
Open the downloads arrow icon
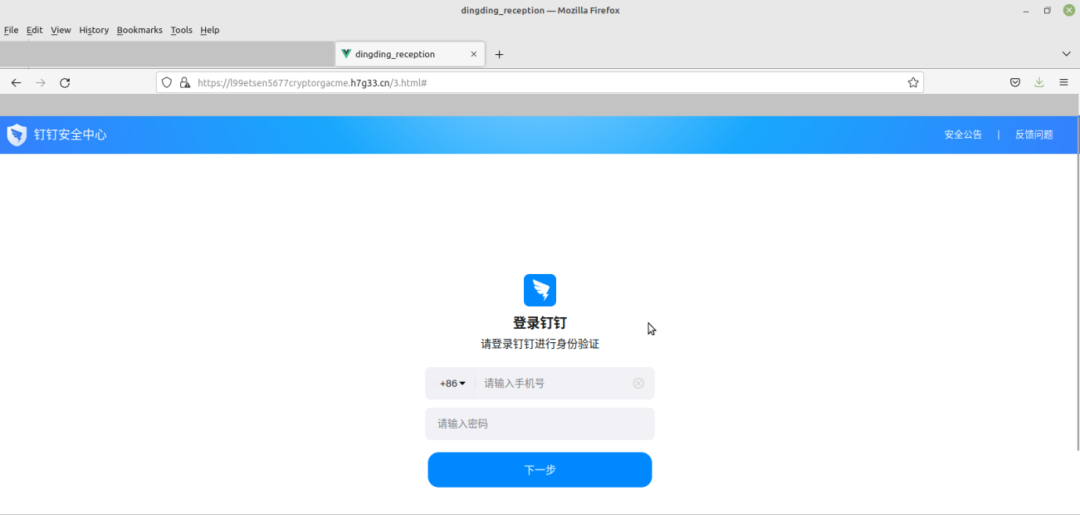click(1039, 83)
